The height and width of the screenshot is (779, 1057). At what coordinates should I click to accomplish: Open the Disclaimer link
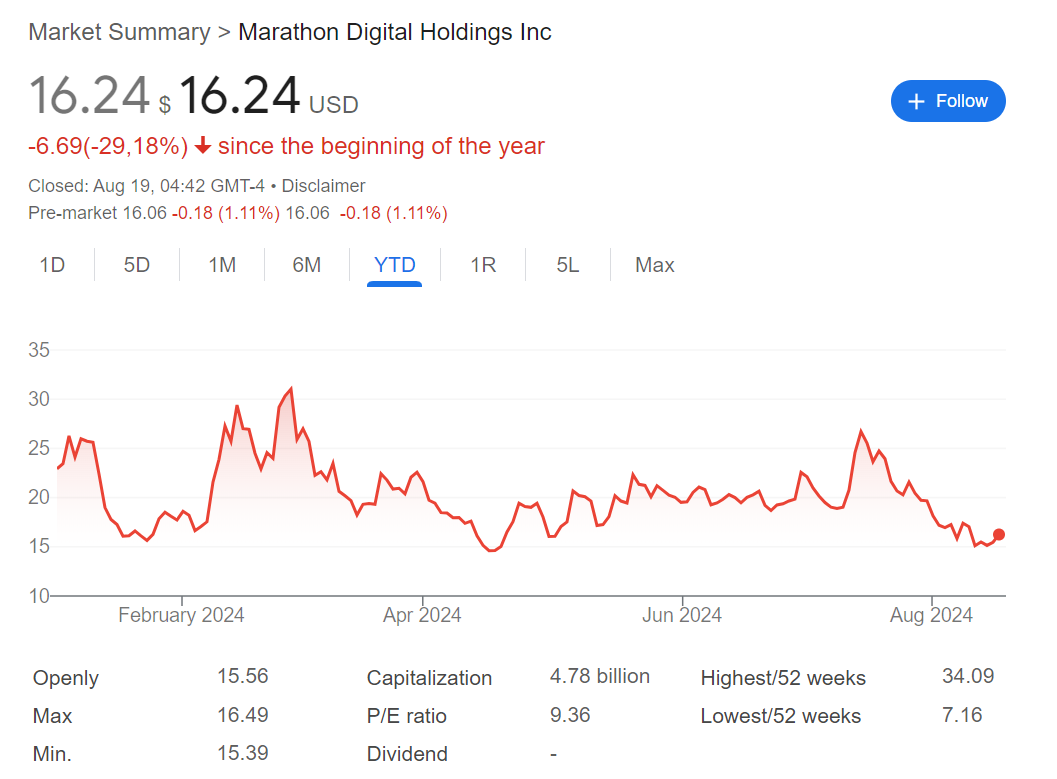tap(325, 186)
